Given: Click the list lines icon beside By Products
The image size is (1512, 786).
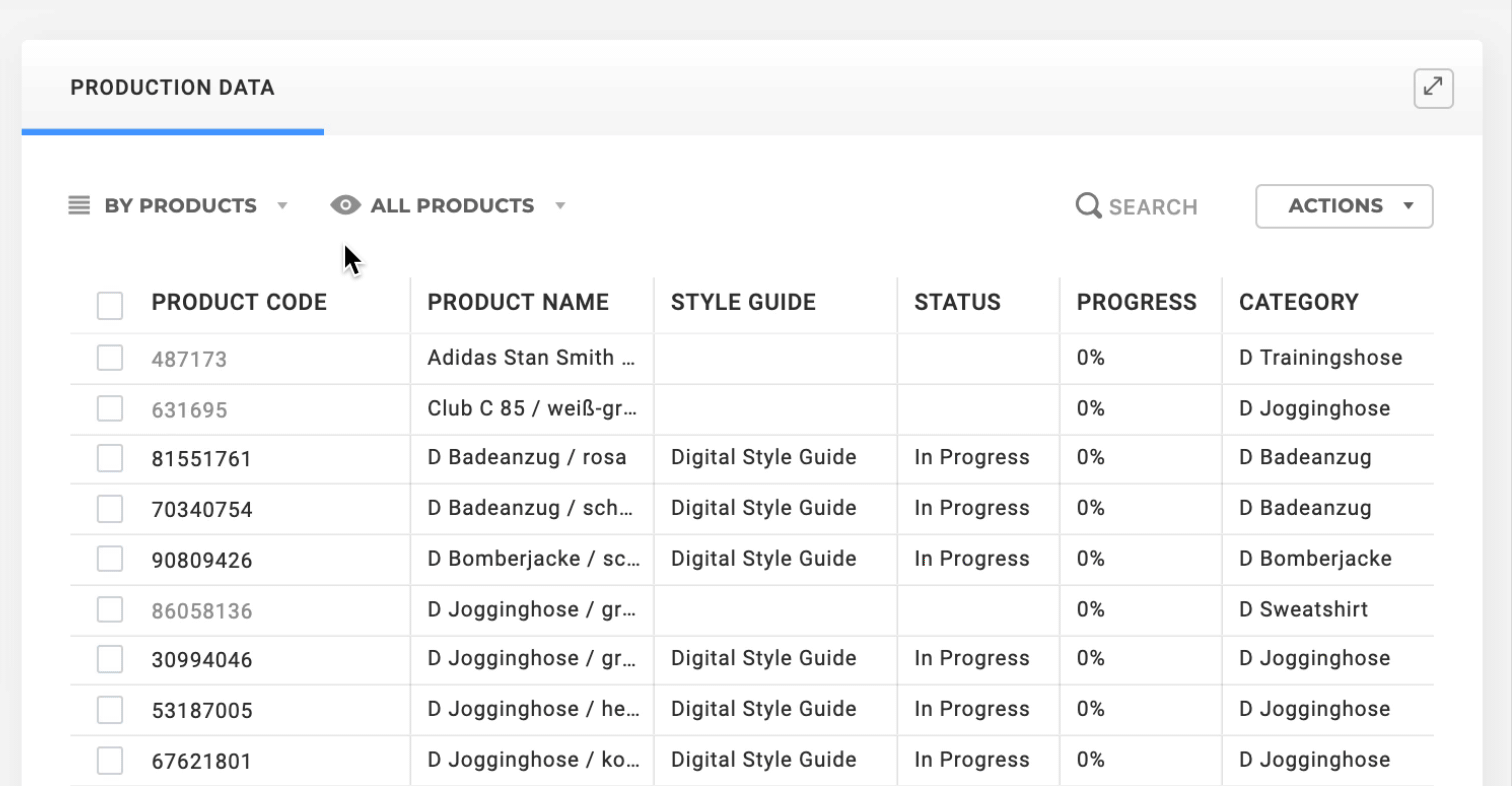Looking at the screenshot, I should pos(79,206).
